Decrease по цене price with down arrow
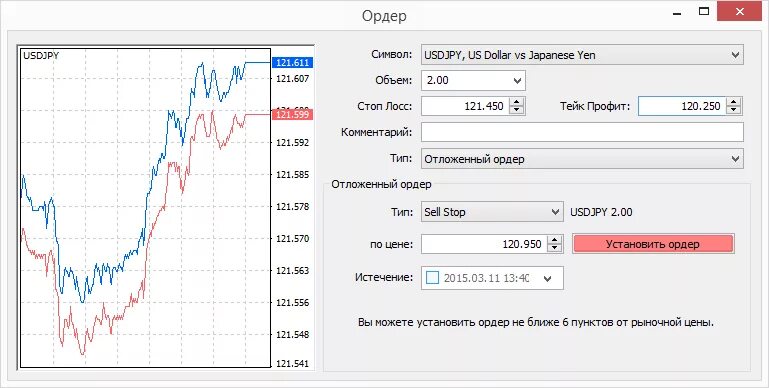 (x=554, y=248)
